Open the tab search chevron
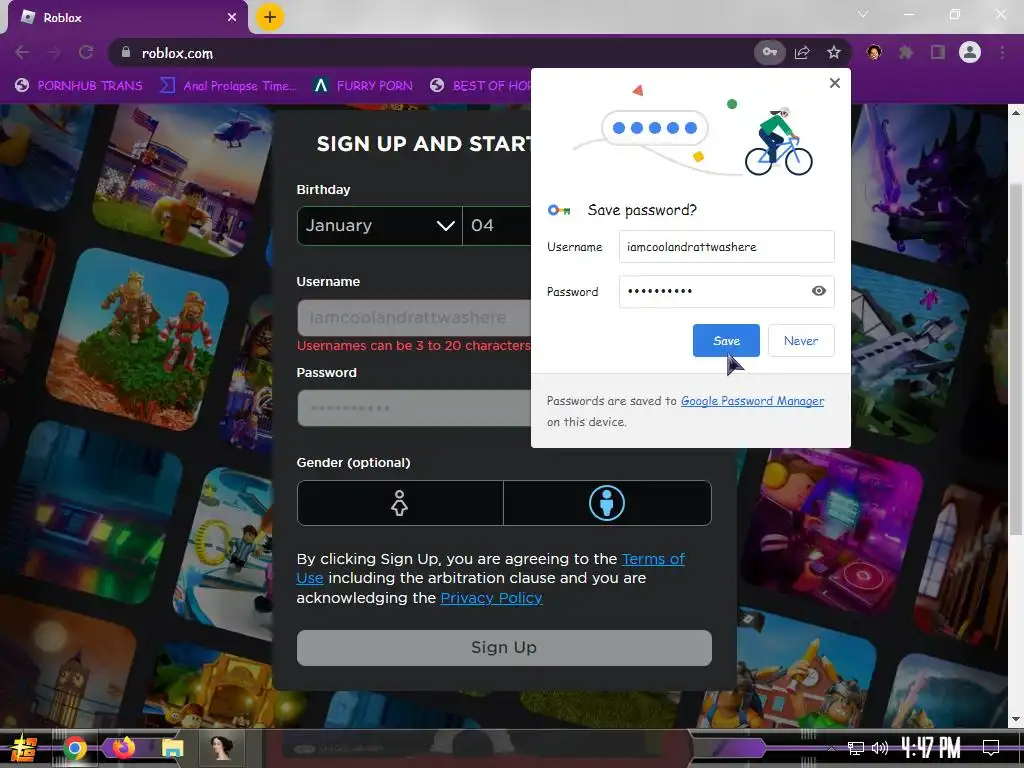Image resolution: width=1024 pixels, height=768 pixels. click(x=863, y=14)
